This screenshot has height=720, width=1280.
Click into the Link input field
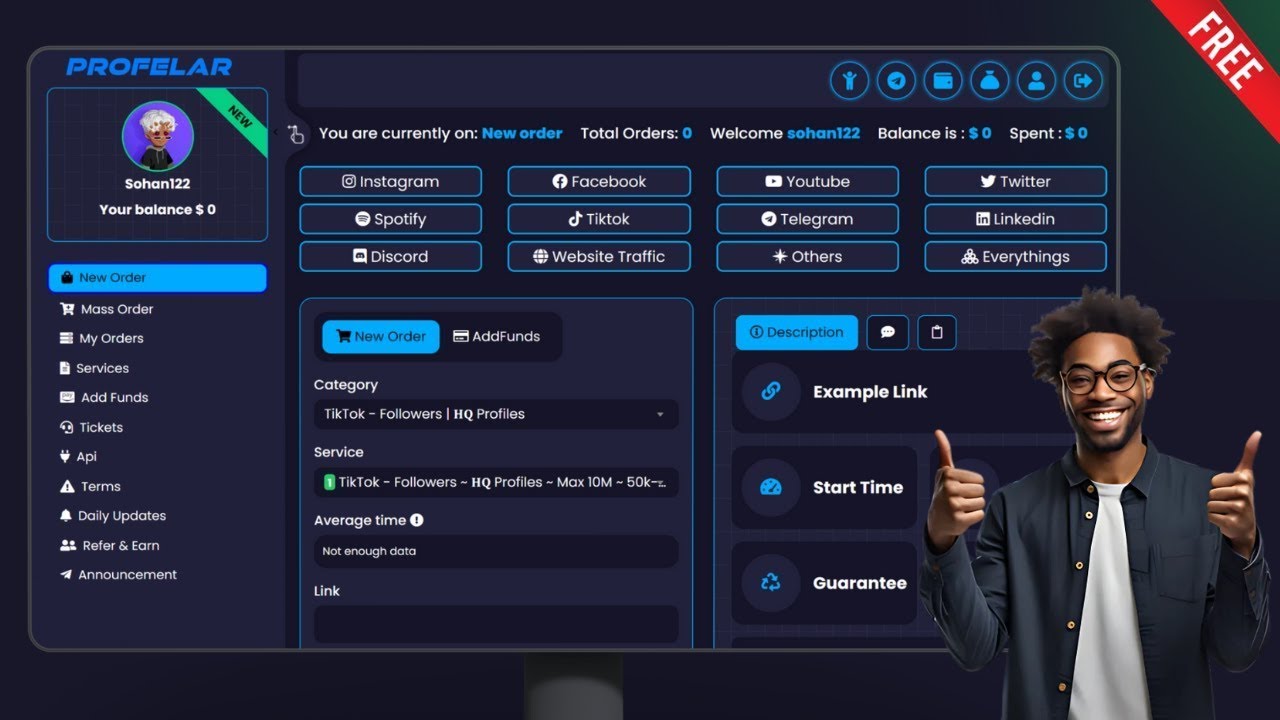(496, 624)
